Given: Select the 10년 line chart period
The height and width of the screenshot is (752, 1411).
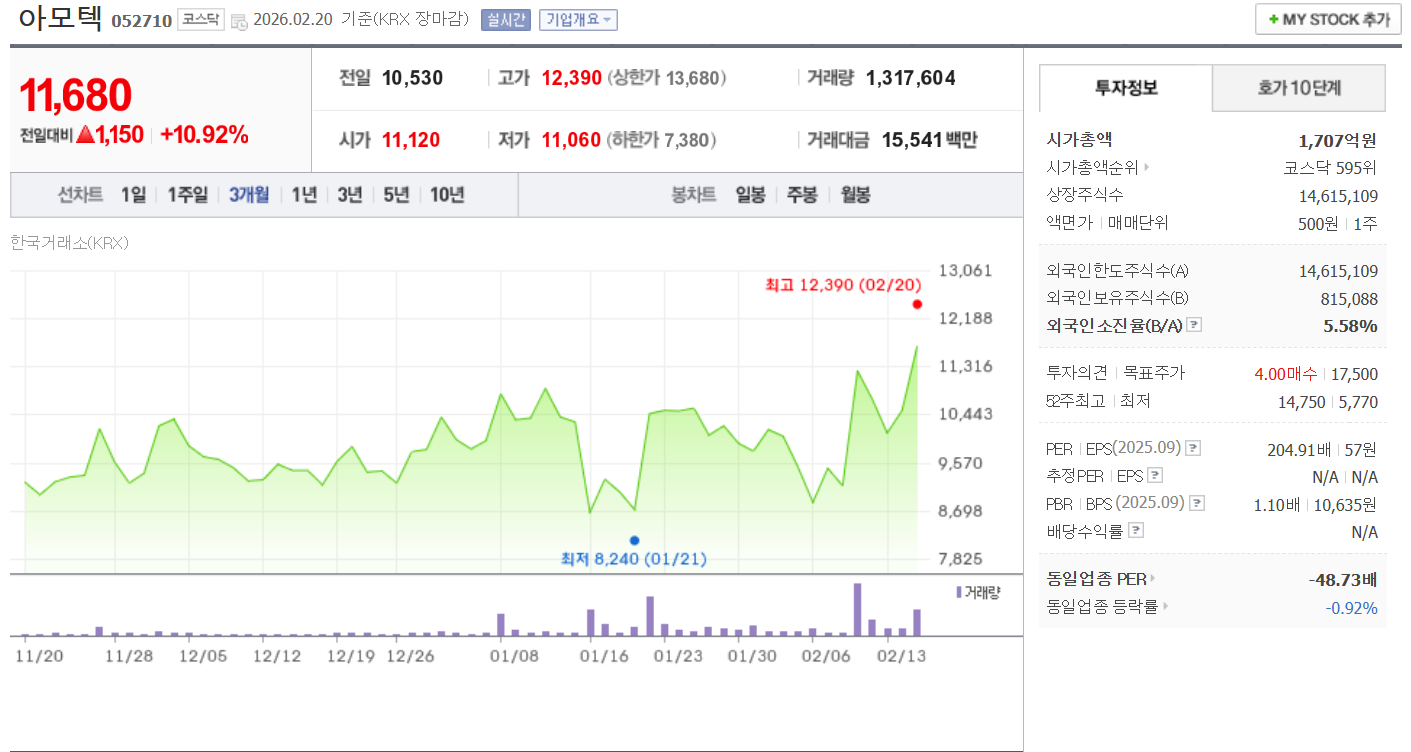Looking at the screenshot, I should pos(447,195).
